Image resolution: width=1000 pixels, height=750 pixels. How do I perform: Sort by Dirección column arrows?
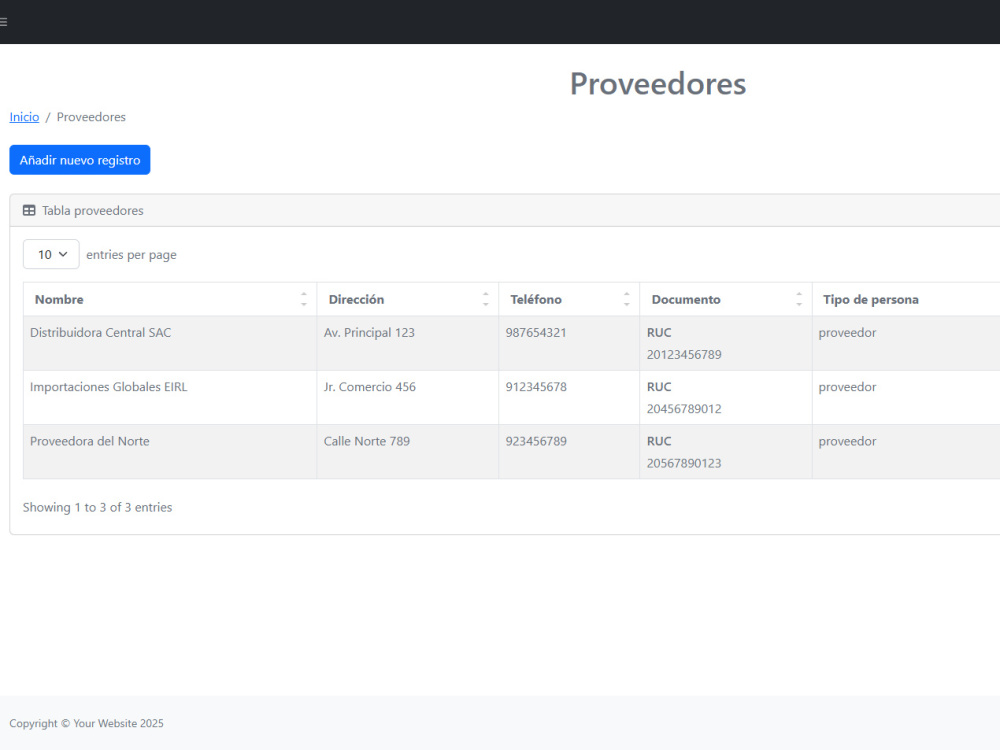click(x=485, y=299)
